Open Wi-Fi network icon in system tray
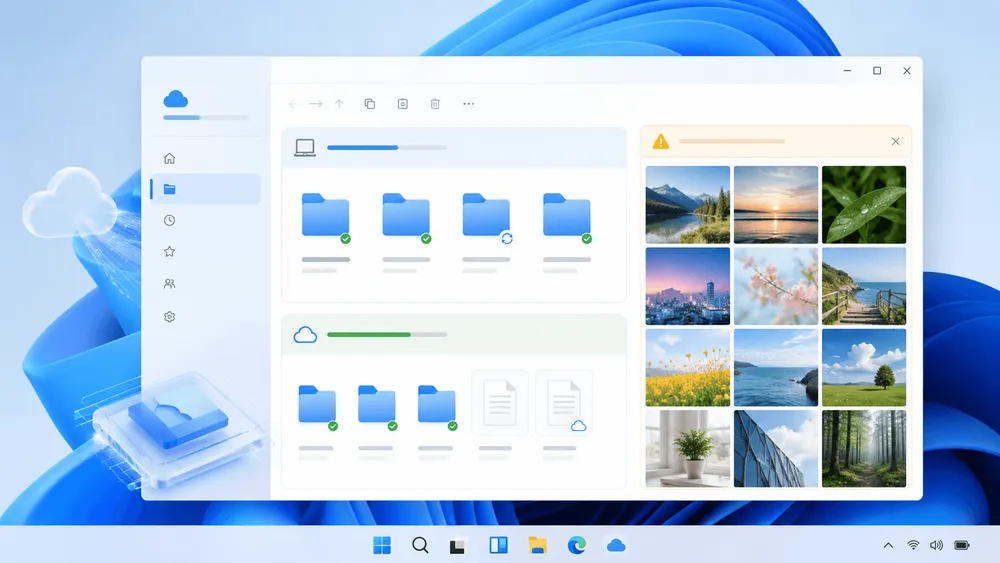1000x563 pixels. pyautogui.click(x=913, y=545)
